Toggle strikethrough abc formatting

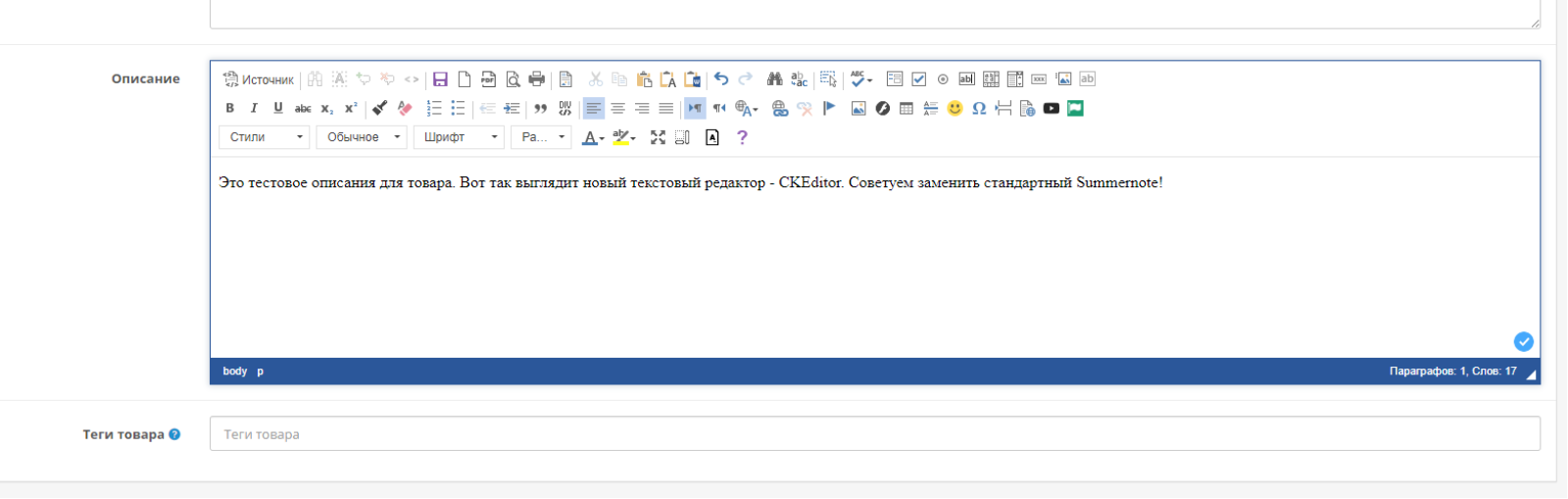click(x=303, y=109)
